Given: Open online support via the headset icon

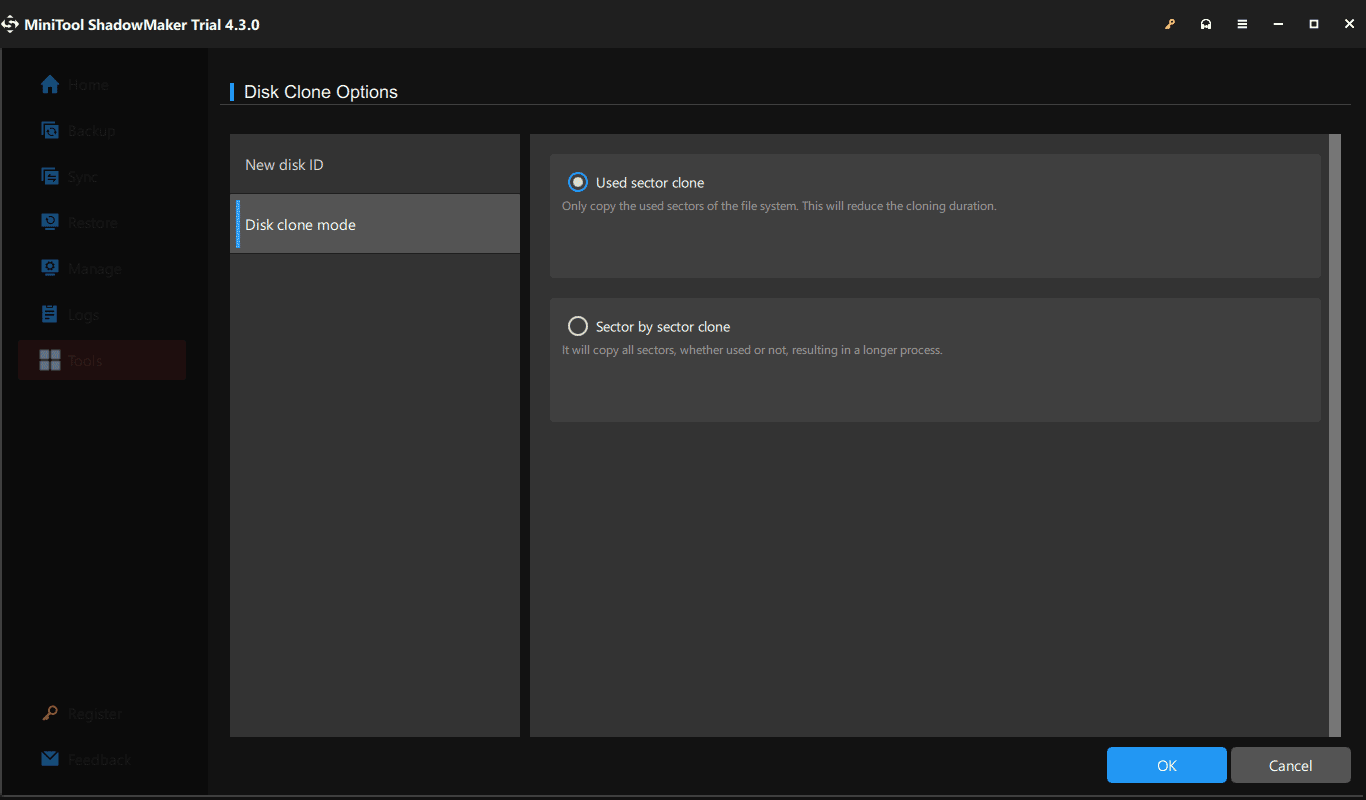Looking at the screenshot, I should (x=1206, y=23).
